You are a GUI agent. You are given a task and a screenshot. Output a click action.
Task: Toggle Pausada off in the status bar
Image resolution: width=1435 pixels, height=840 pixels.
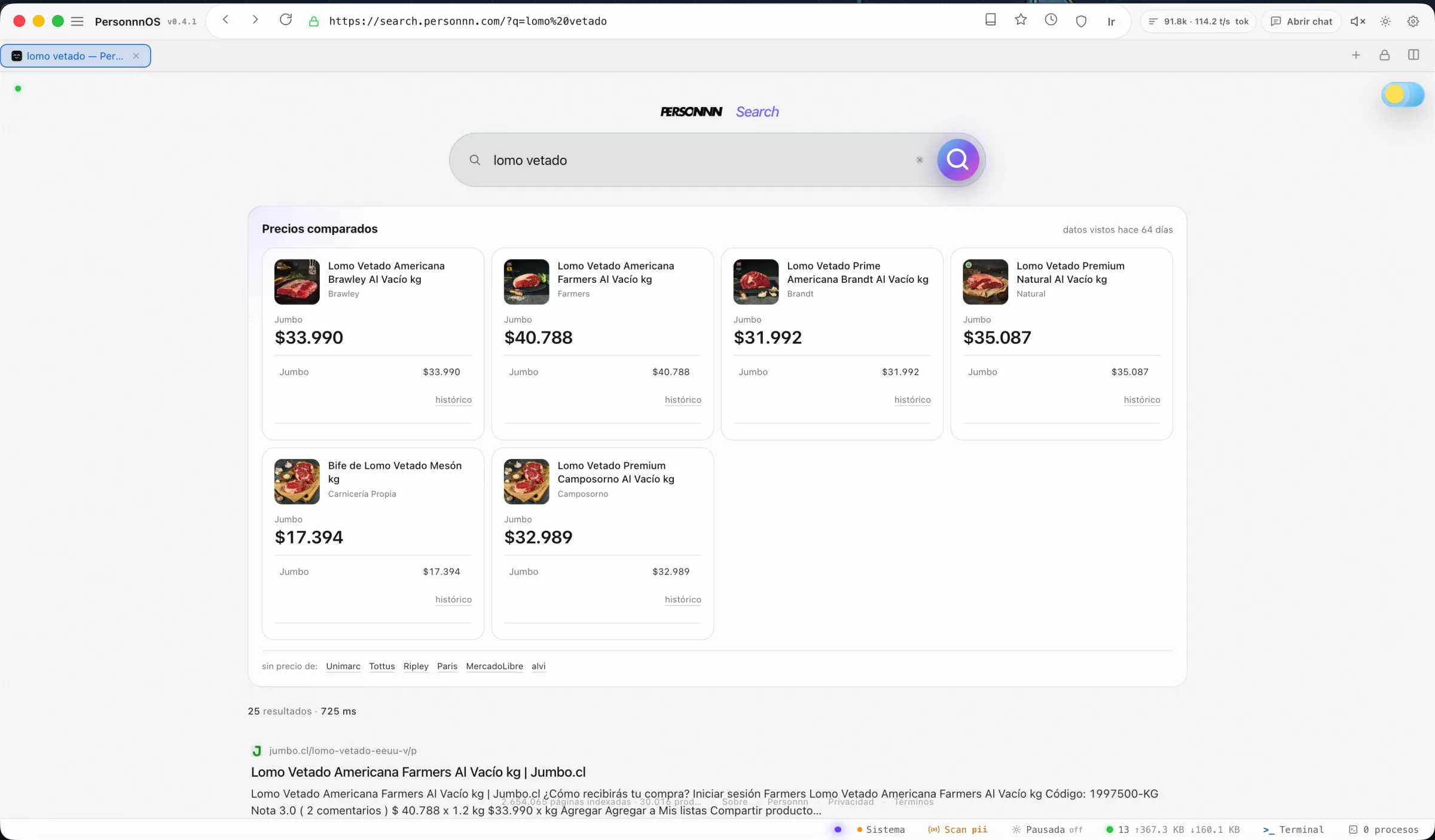[1047, 829]
